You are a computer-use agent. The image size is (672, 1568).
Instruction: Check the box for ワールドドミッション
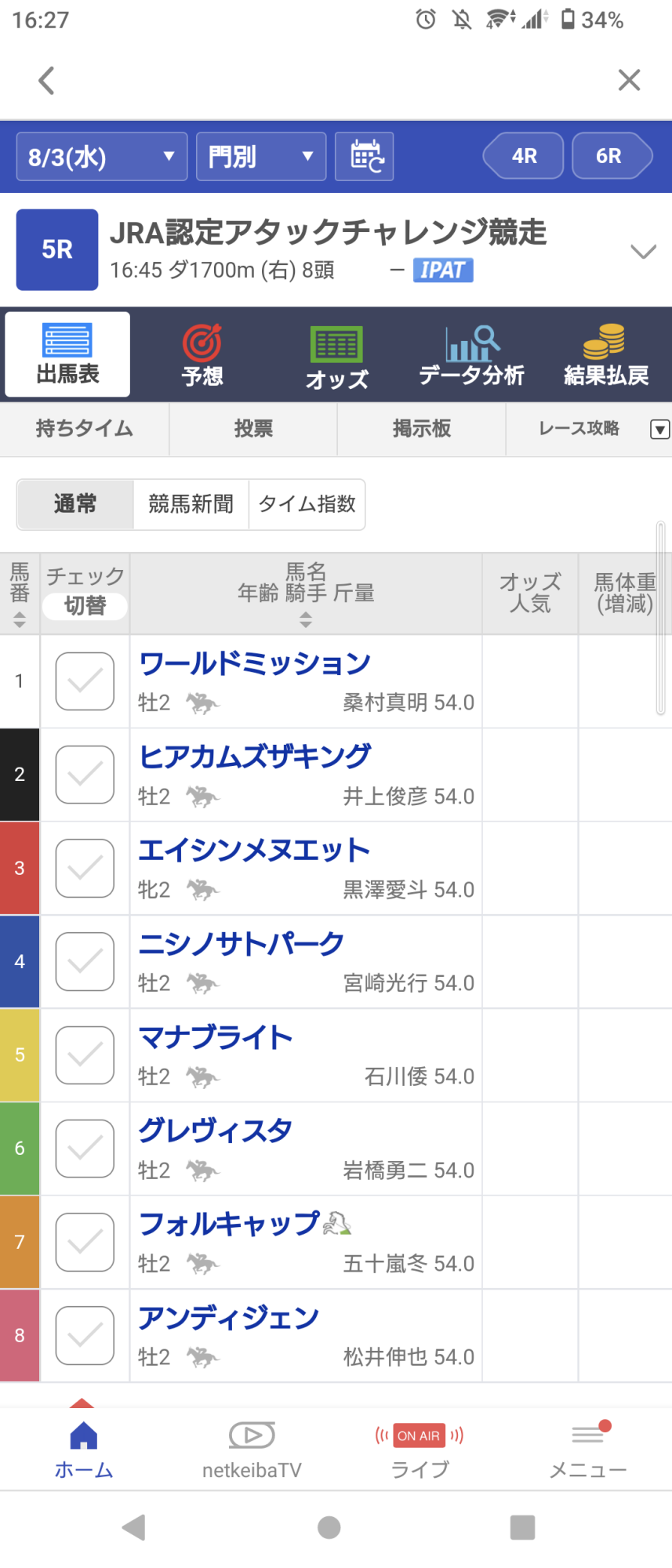click(x=85, y=681)
